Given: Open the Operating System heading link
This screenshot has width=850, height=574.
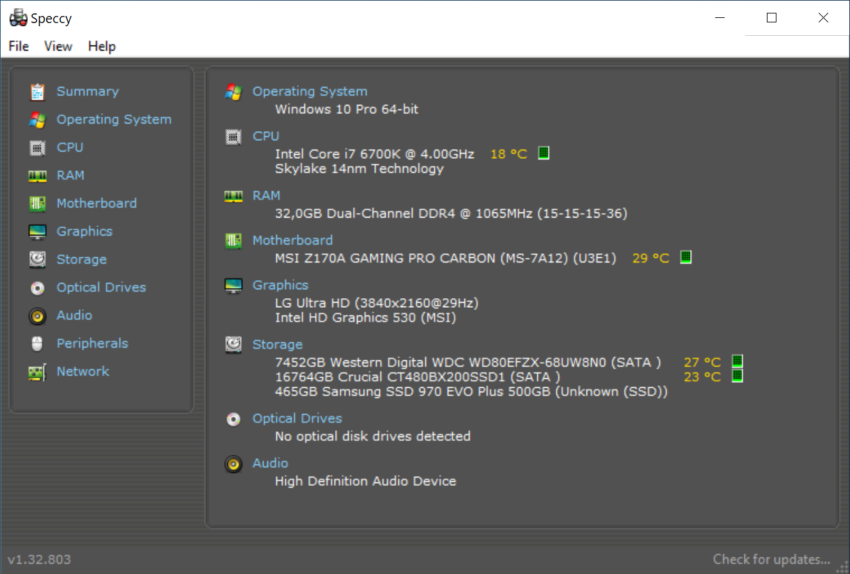Looking at the screenshot, I should tap(309, 91).
